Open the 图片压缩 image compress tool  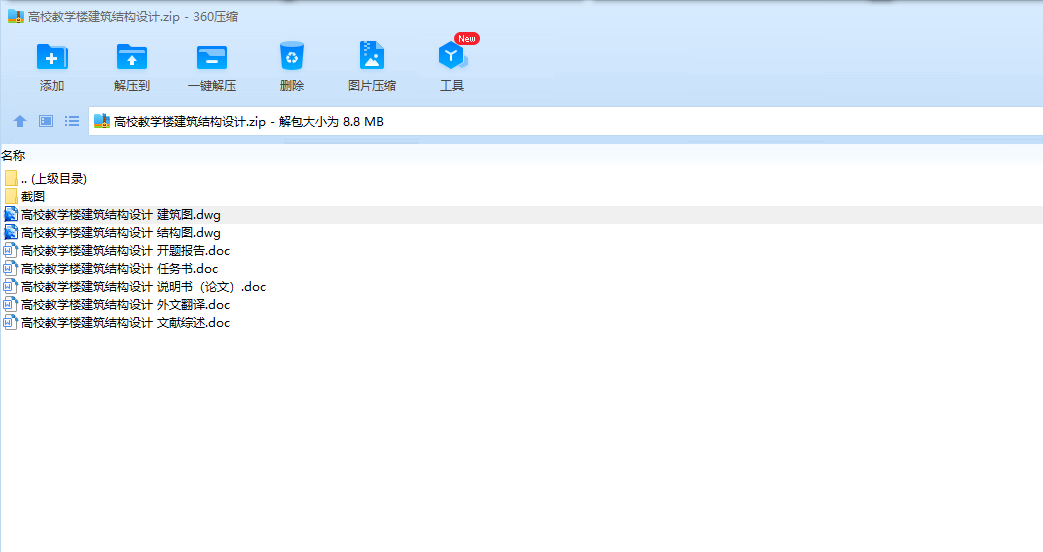pos(372,56)
